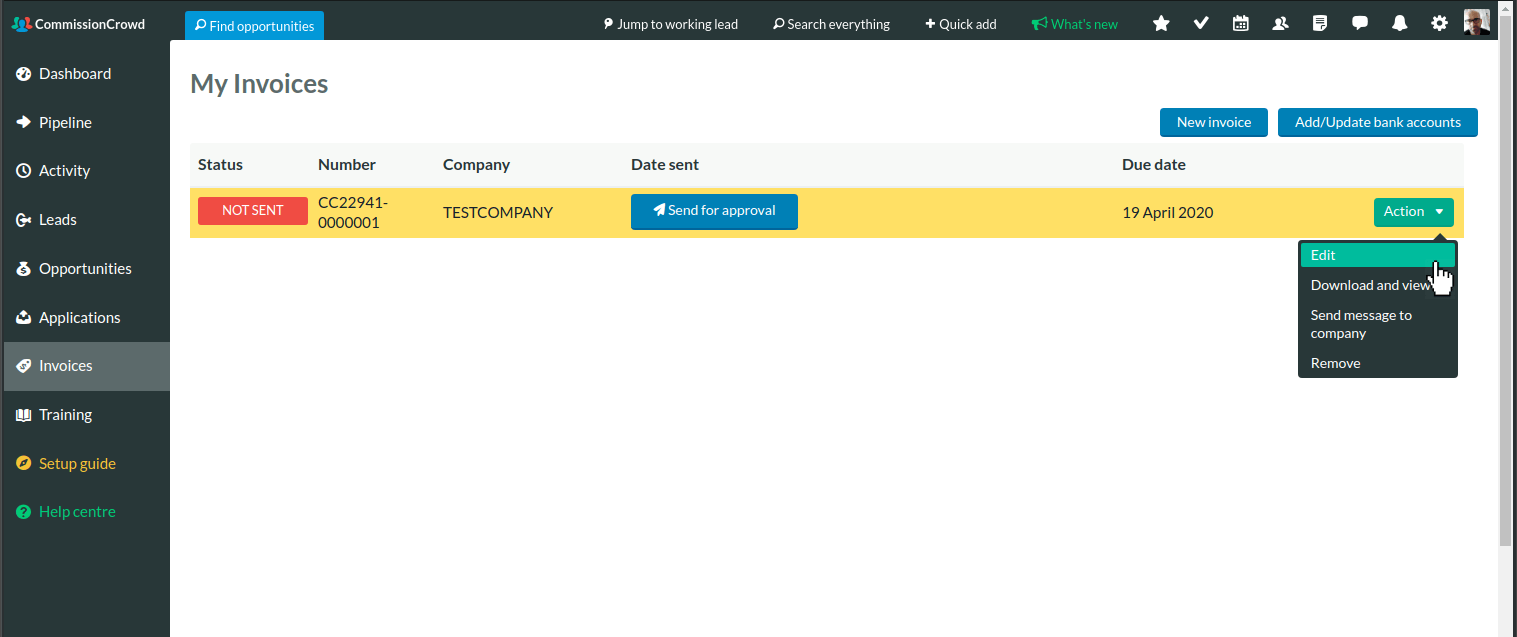Open the notes document icon
The width and height of the screenshot is (1517, 637).
[x=1320, y=23]
